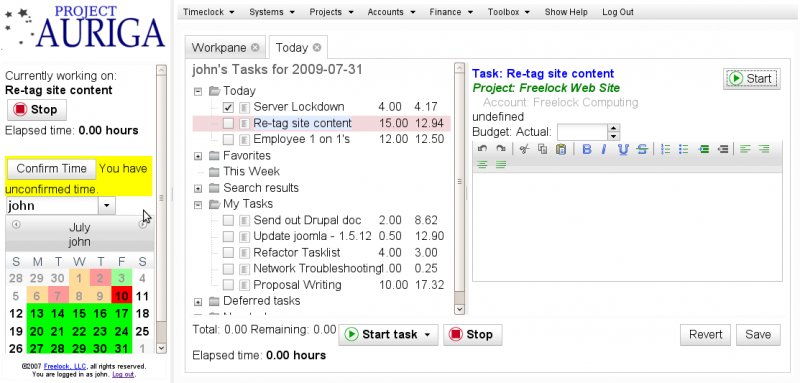Tick the Proposal Writing checkbox
The width and height of the screenshot is (800, 383).
[229, 285]
